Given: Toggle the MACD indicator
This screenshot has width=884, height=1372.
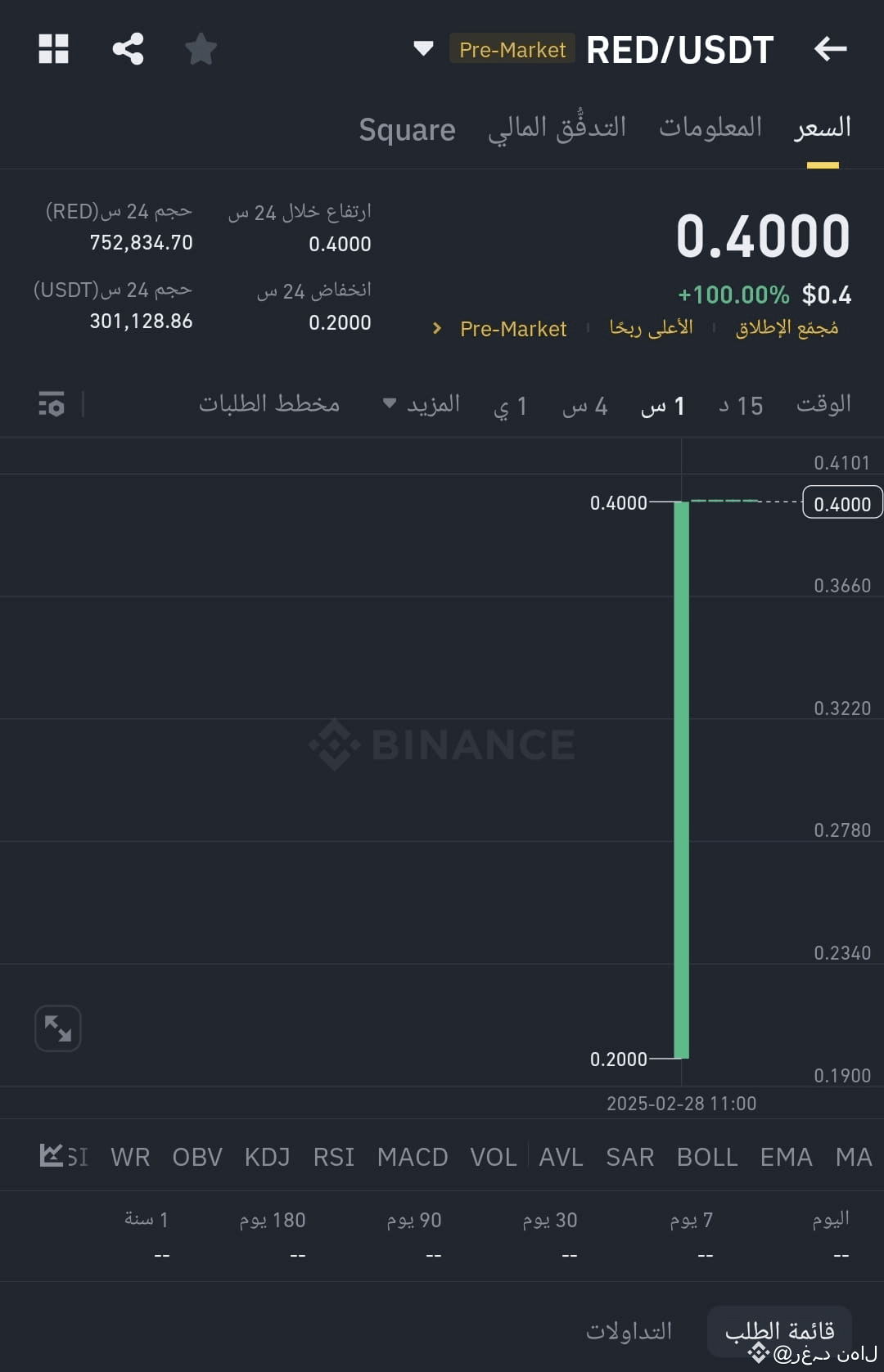Looking at the screenshot, I should point(413,1157).
